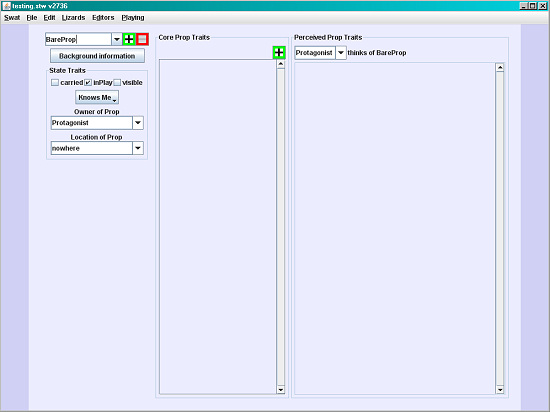Image resolution: width=550 pixels, height=412 pixels.
Task: Enable the carried checkbox
Action: [x=55, y=83]
